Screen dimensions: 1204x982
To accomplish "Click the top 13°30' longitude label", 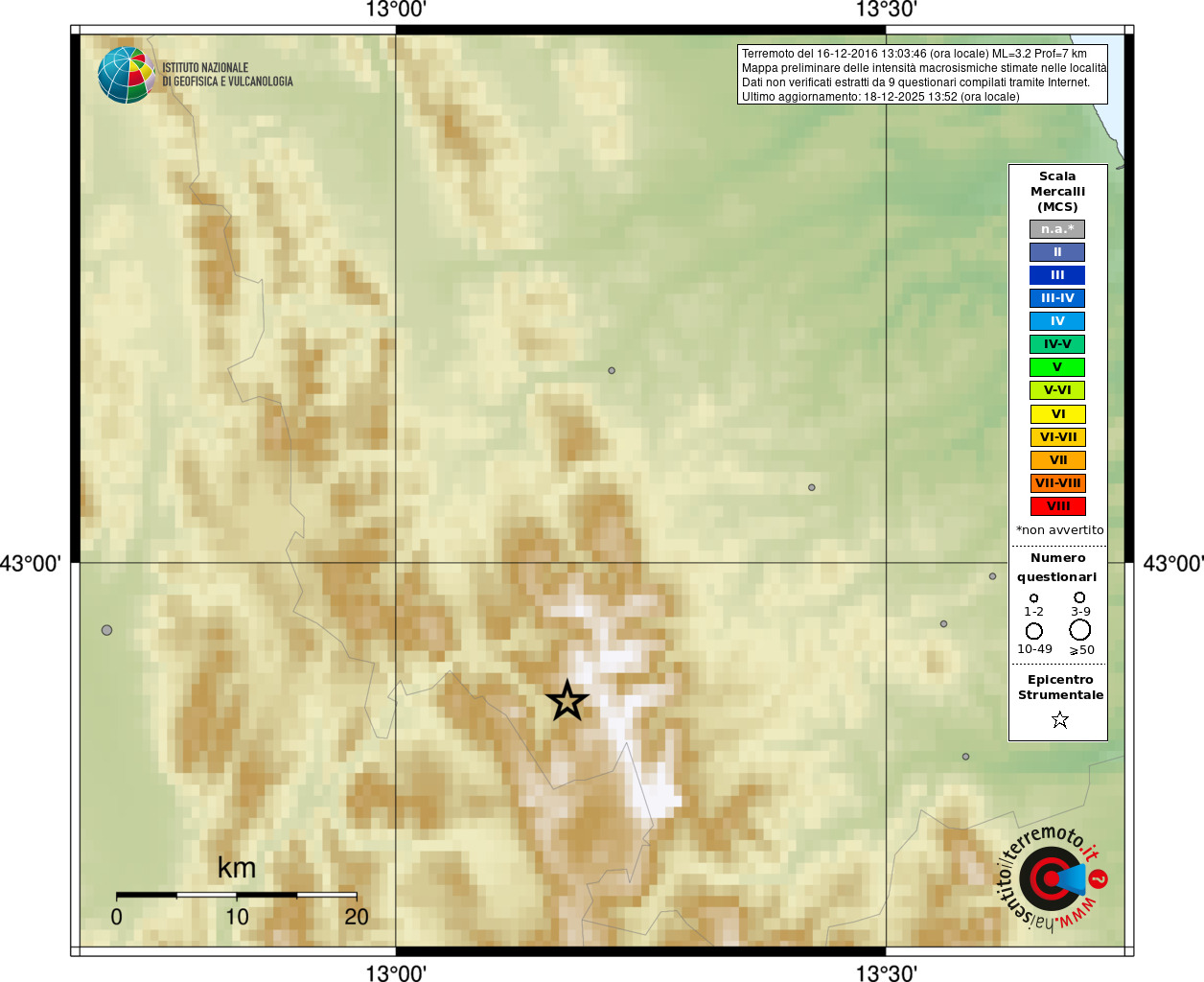I will (x=887, y=10).
